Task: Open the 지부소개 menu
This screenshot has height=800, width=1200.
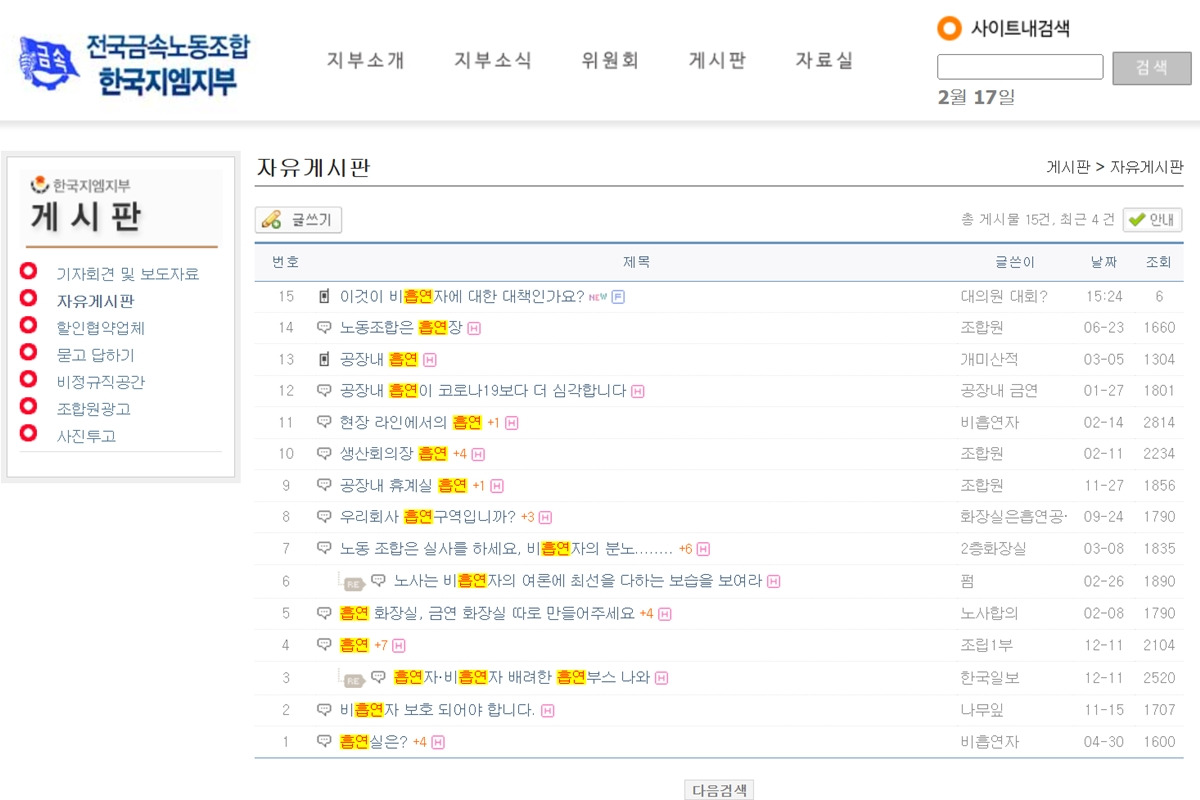Action: click(x=366, y=60)
